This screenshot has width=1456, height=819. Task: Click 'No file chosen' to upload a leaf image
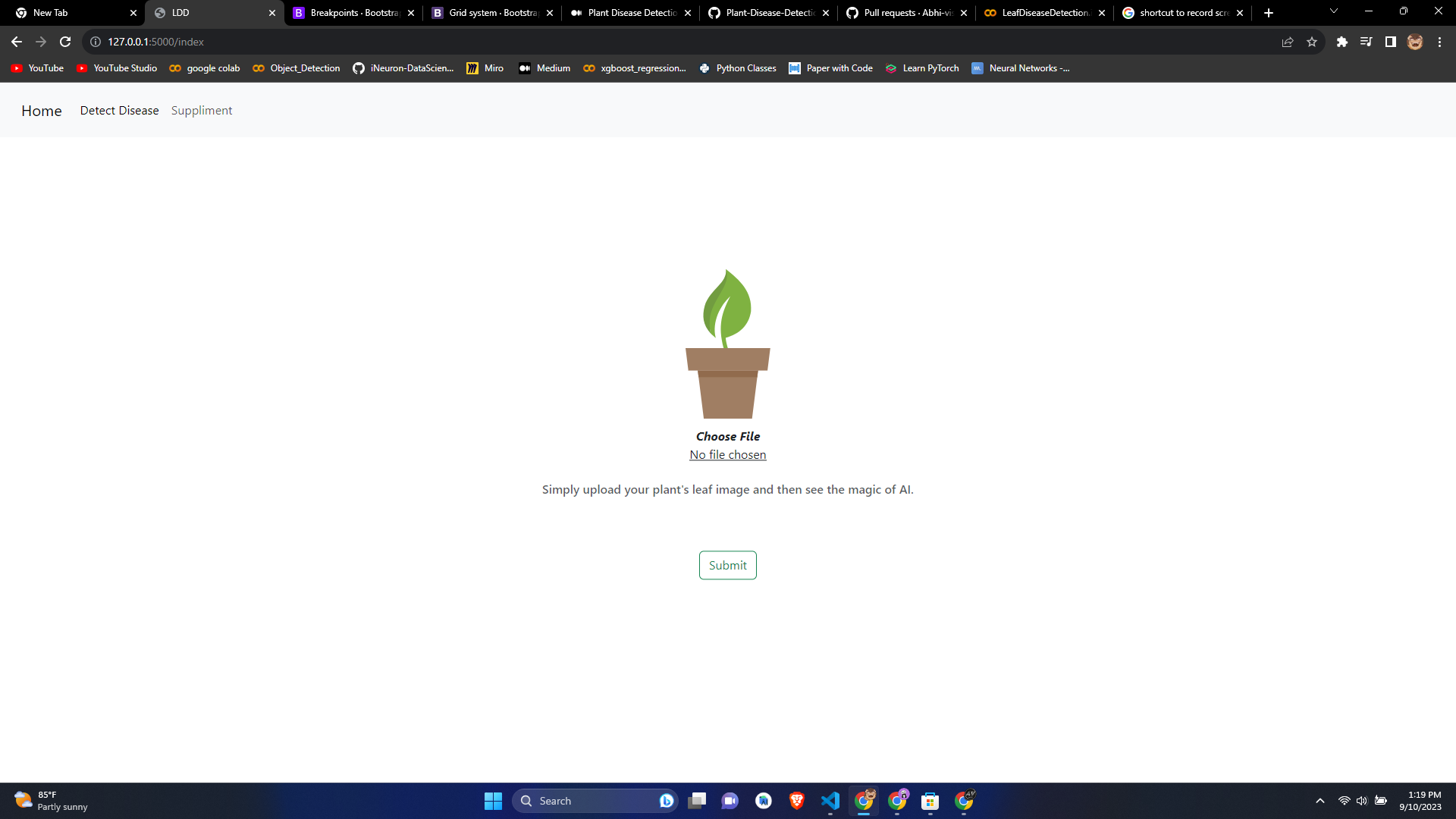[x=727, y=454]
